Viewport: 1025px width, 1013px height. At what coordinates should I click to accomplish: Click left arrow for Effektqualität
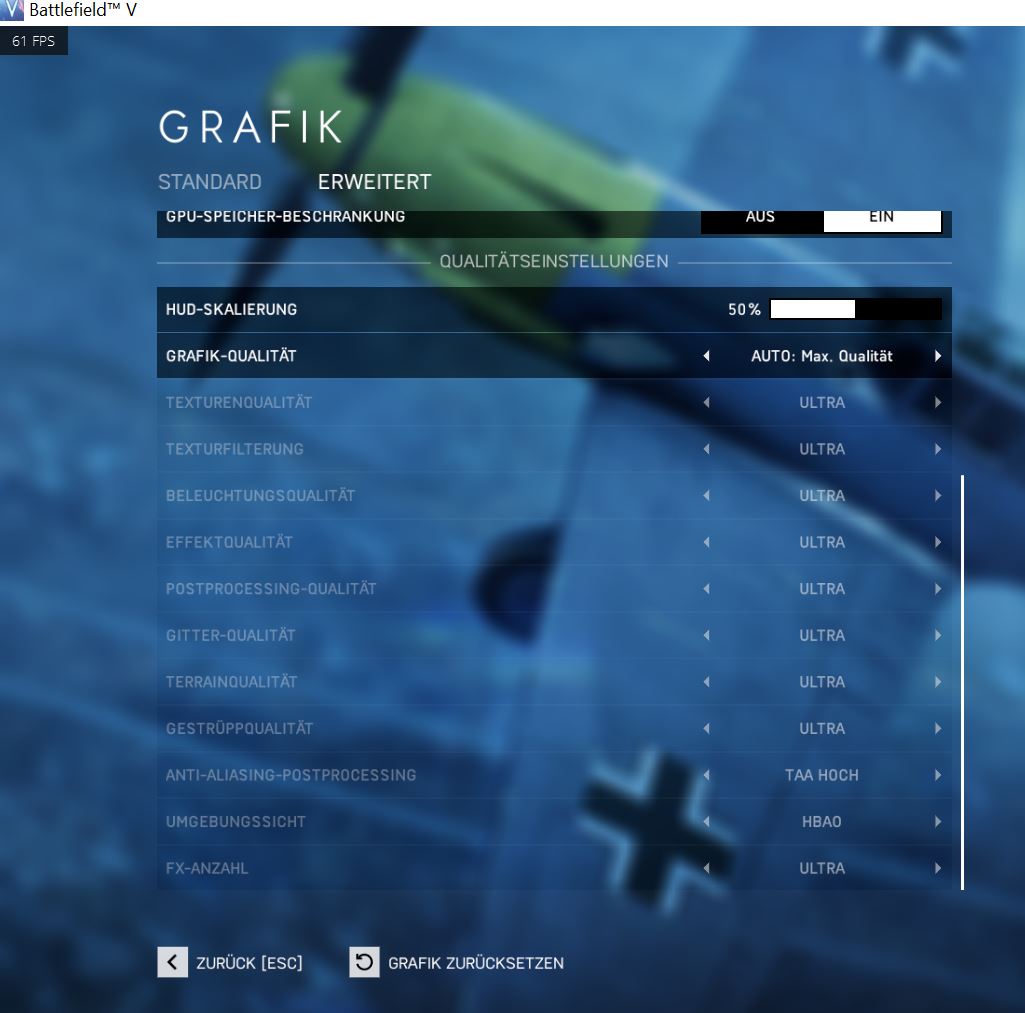coord(706,542)
